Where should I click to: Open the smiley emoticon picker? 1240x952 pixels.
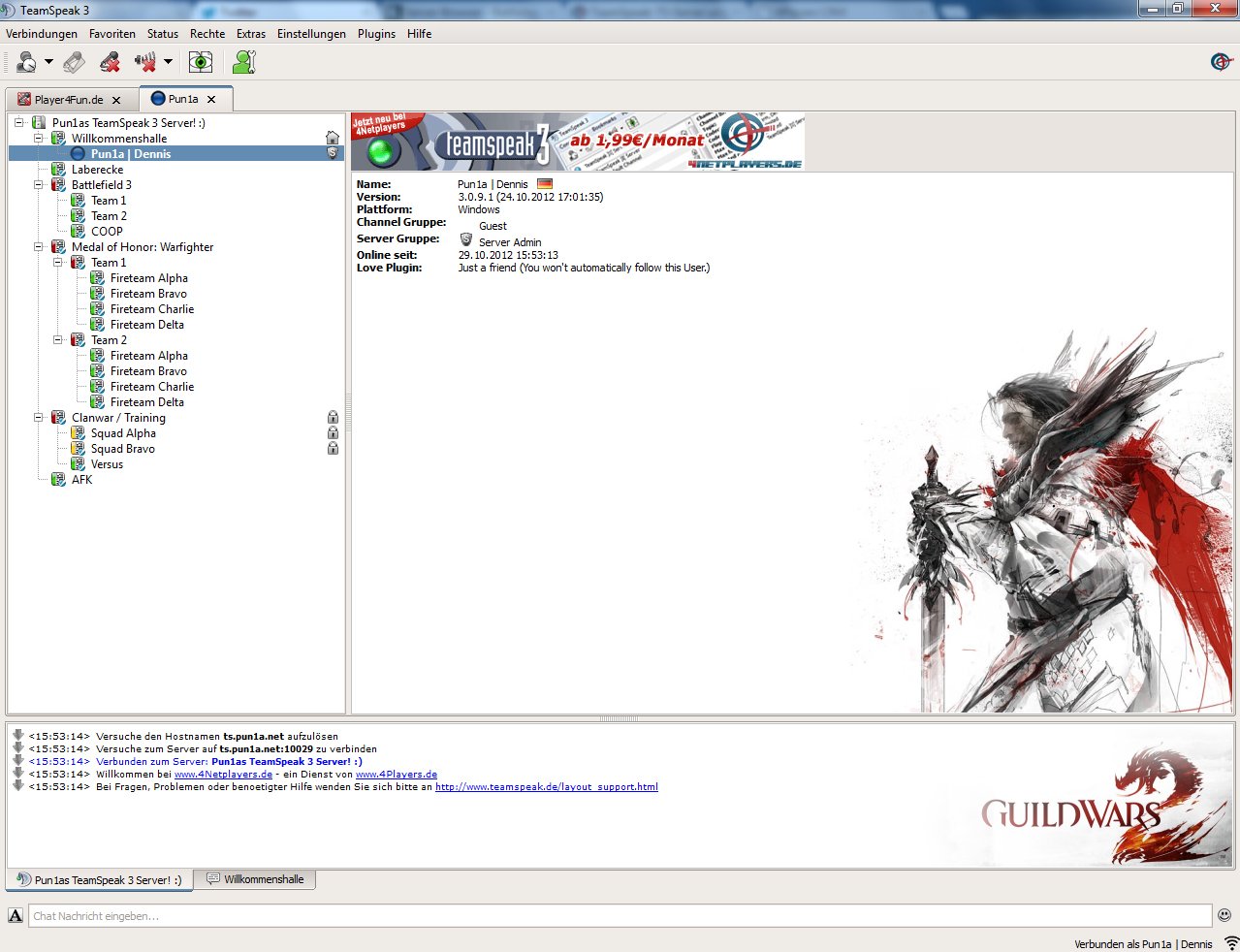1224,915
